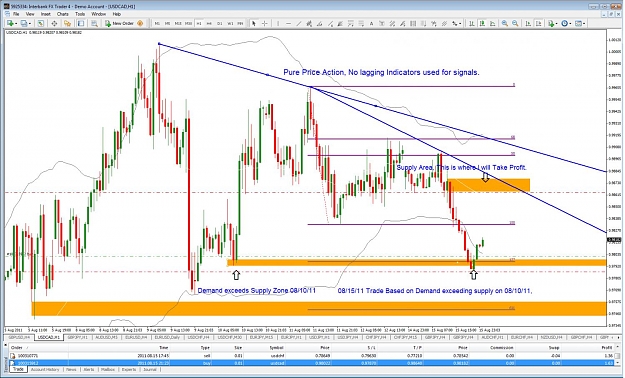Switch to the GBPUSD,H4 chart tab
The width and height of the screenshot is (625, 378).
tap(19, 337)
